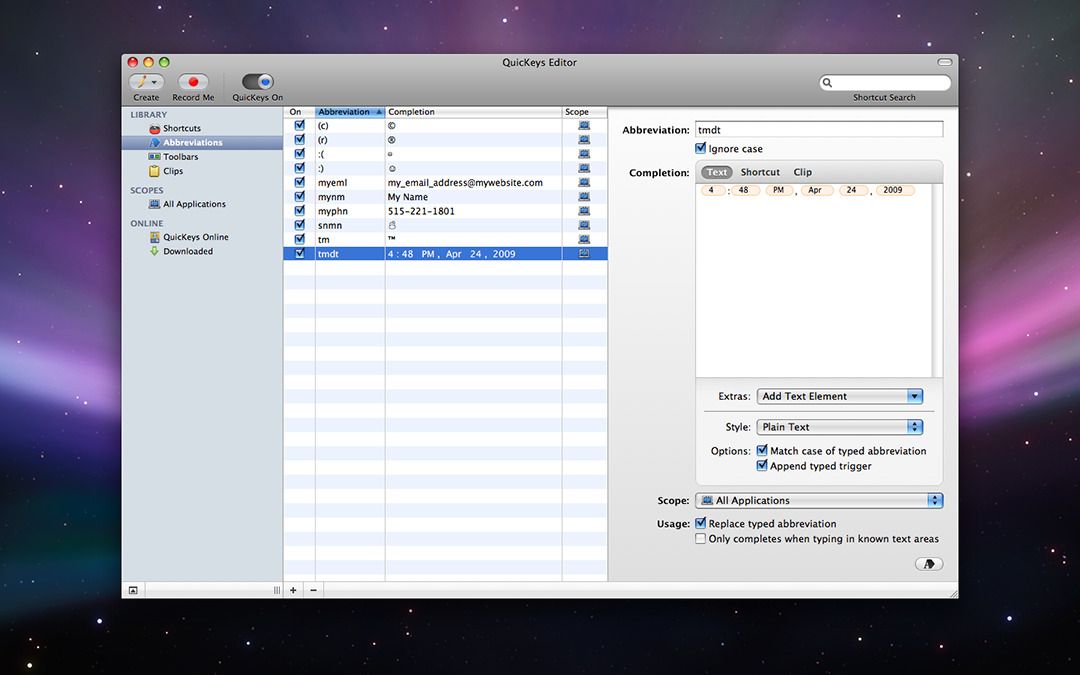This screenshot has width=1080, height=675.
Task: Toggle the QuicKeys On switch
Action: click(258, 82)
